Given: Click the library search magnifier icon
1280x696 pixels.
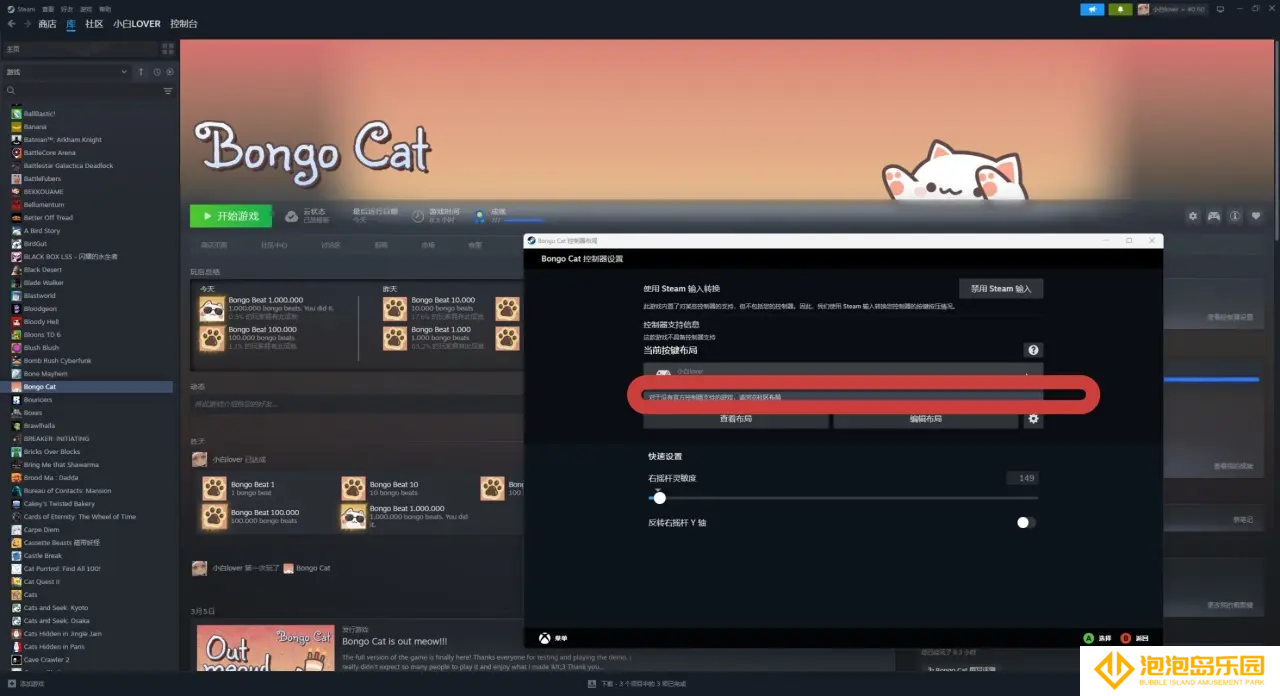Looking at the screenshot, I should point(11,91).
